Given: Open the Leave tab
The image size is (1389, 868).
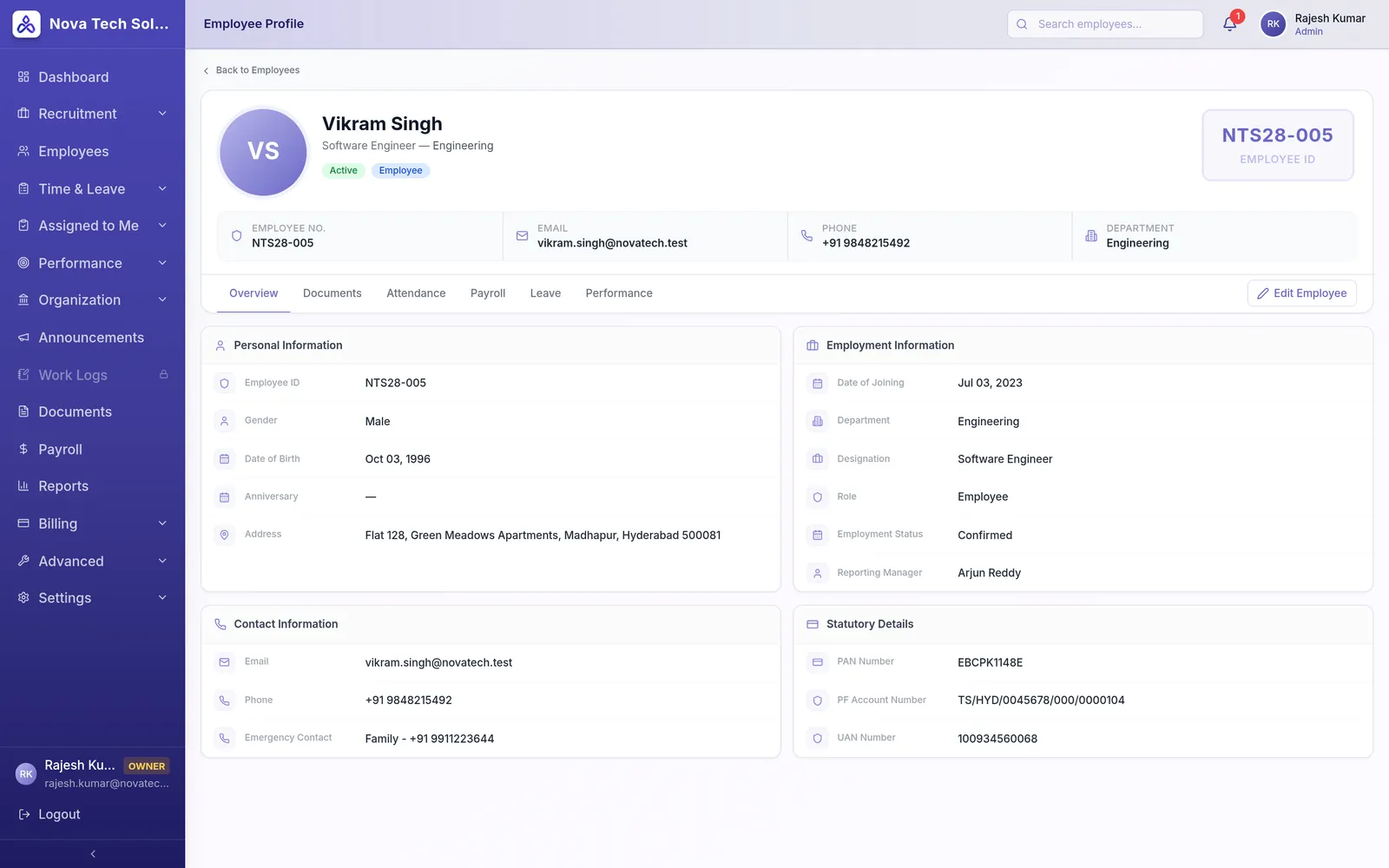Looking at the screenshot, I should click(545, 293).
